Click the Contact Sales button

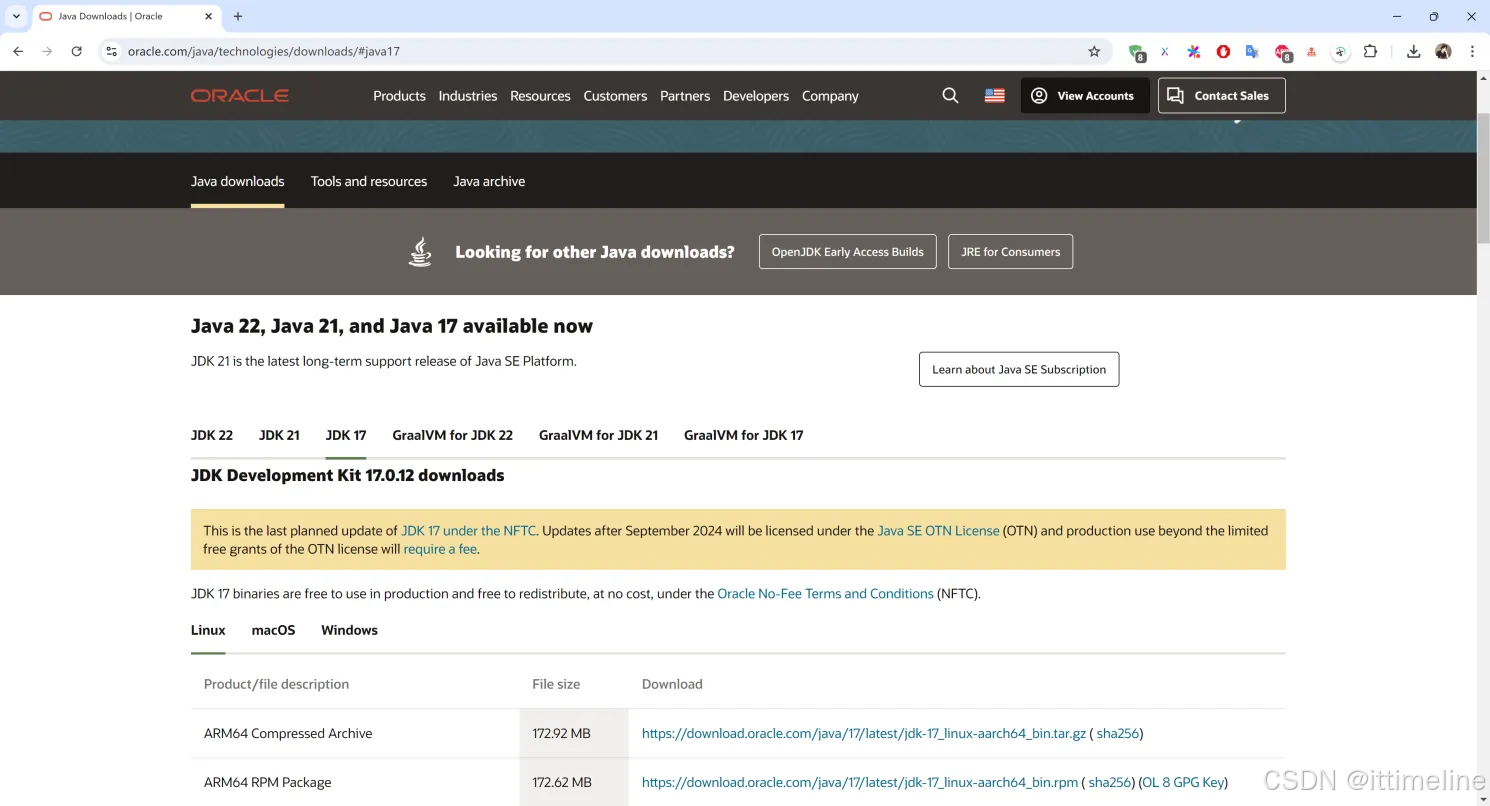click(x=1222, y=96)
